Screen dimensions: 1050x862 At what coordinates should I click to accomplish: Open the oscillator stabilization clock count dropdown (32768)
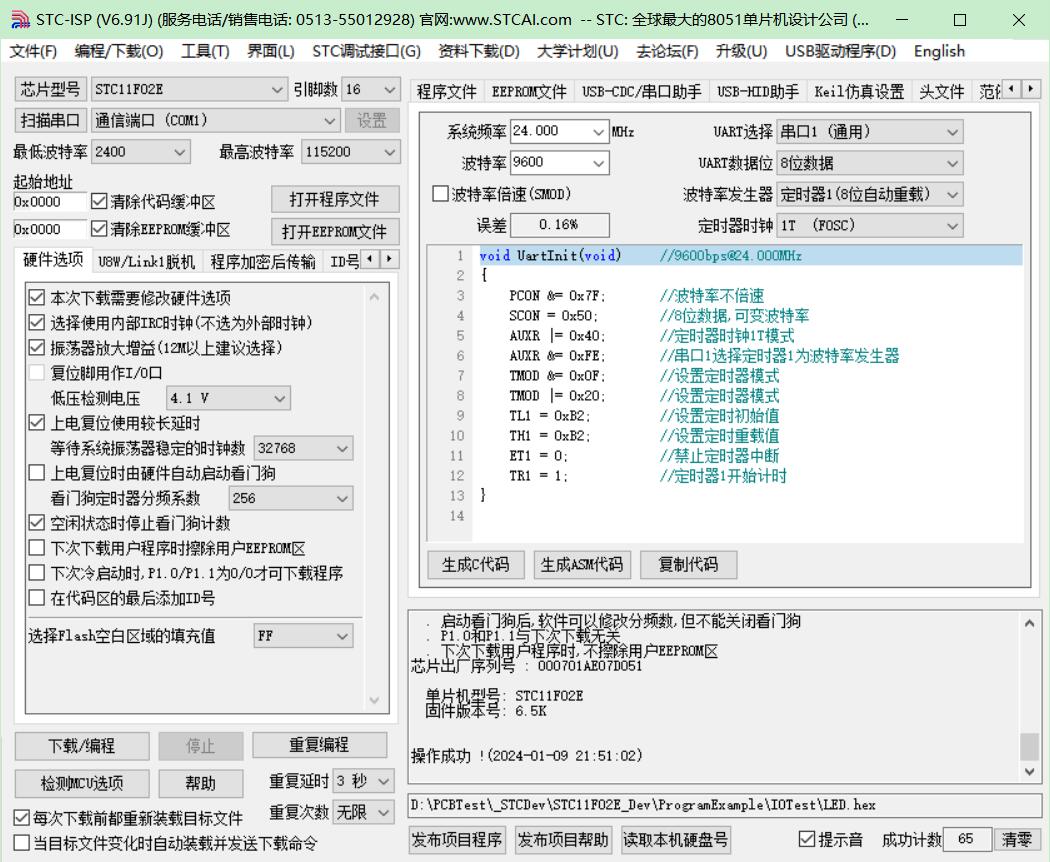pyautogui.click(x=303, y=448)
